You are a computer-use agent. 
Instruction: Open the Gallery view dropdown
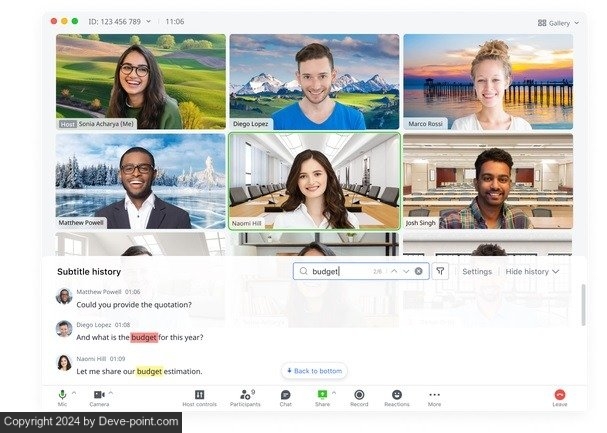click(x=555, y=22)
